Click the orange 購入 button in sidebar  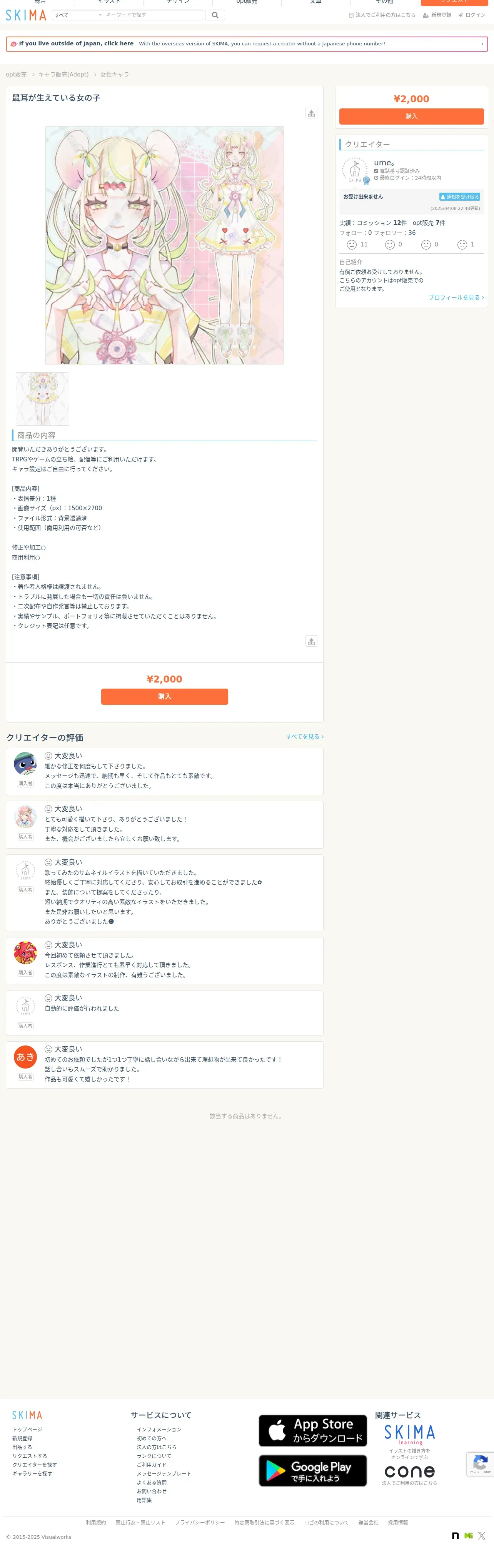(x=411, y=116)
